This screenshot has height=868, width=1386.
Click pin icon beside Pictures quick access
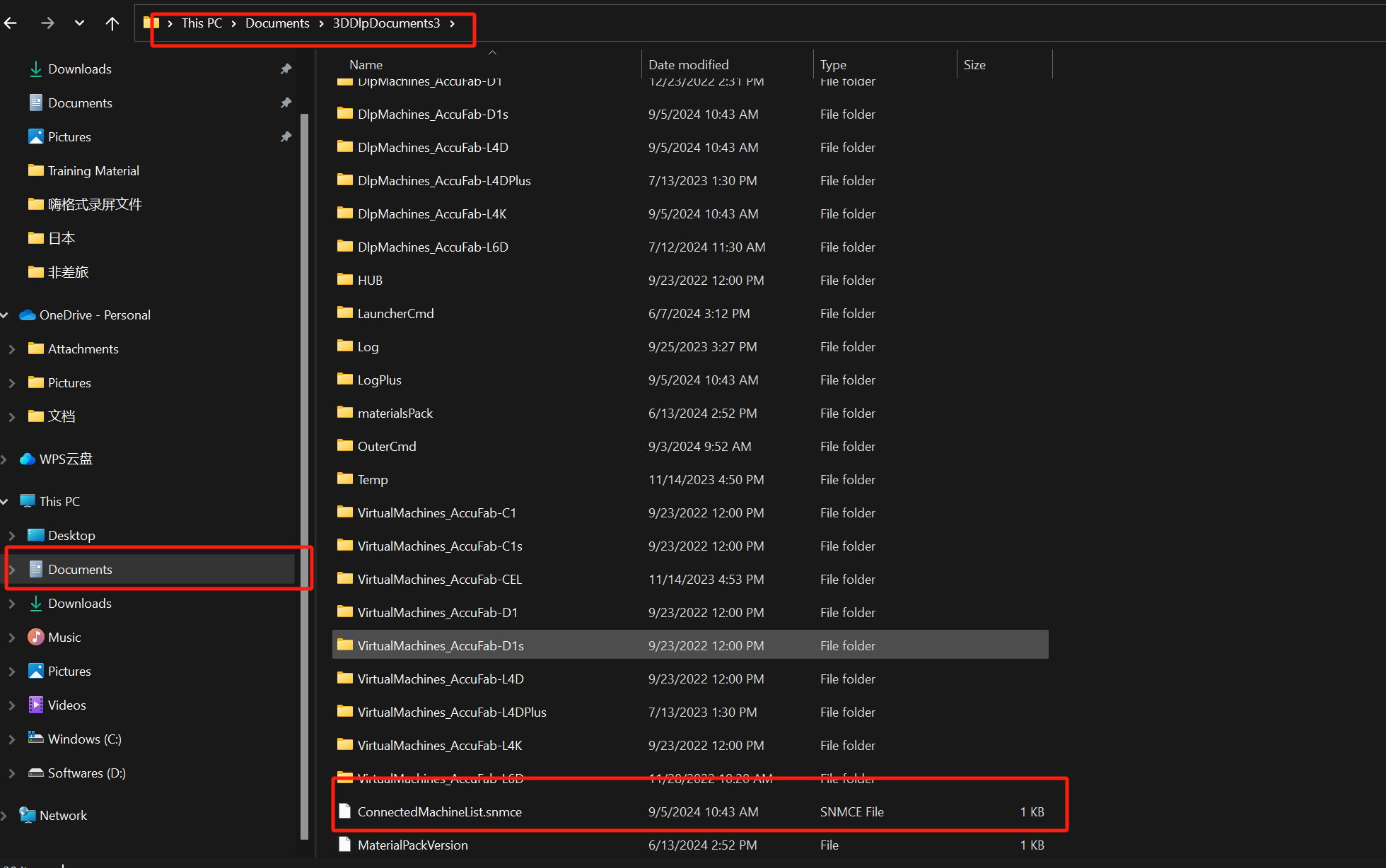pyautogui.click(x=286, y=136)
